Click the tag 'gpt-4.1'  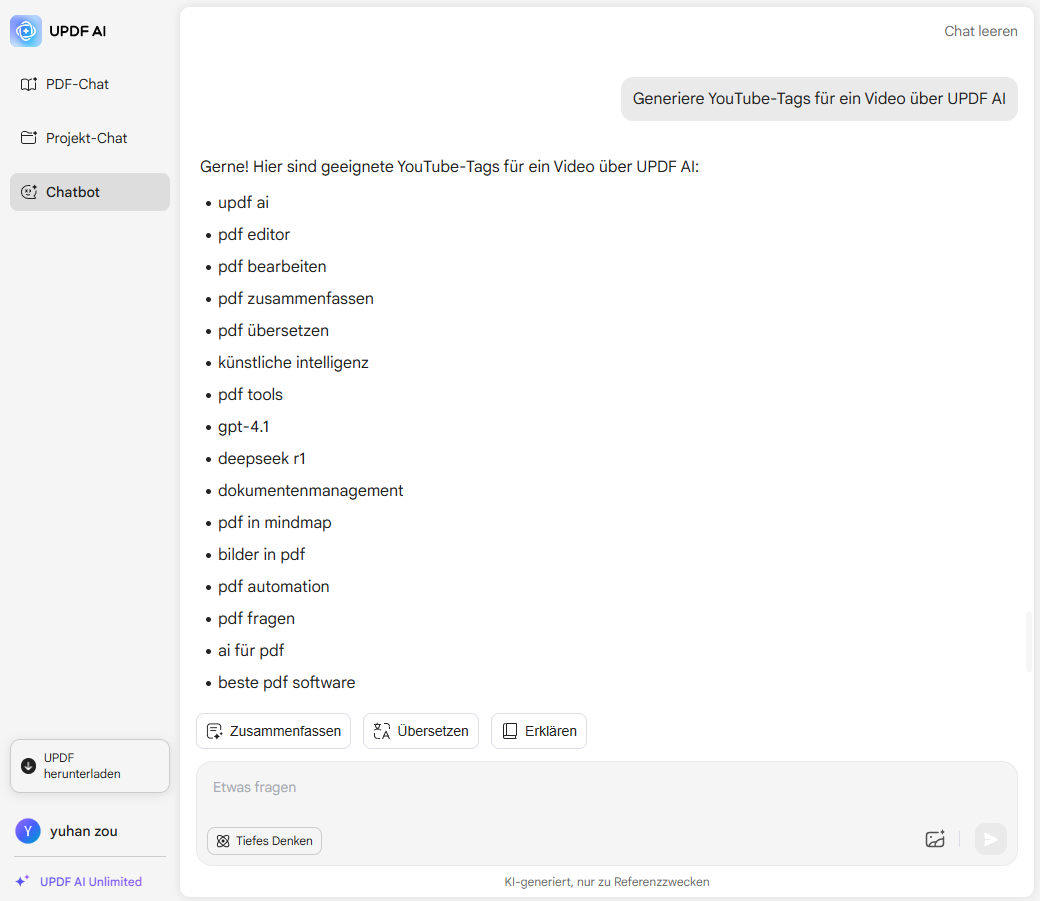[243, 427]
